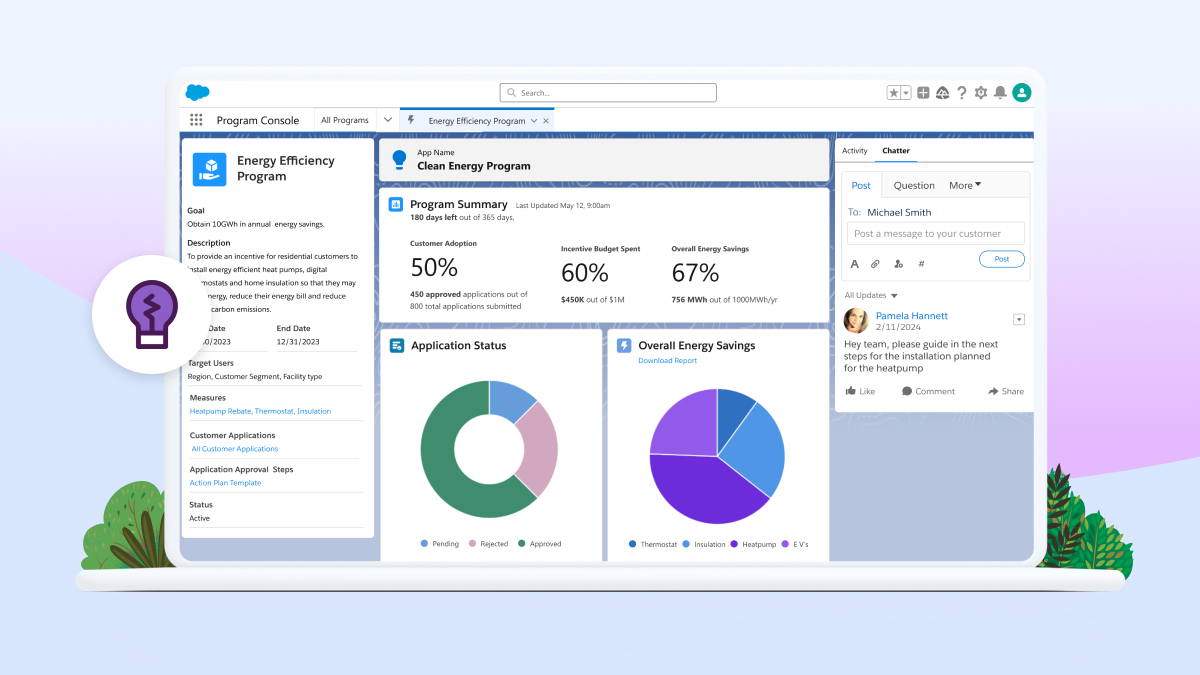Expand the Energy Efficiency Program tab chevron
Viewport: 1200px width, 675px height.
pyautogui.click(x=533, y=119)
